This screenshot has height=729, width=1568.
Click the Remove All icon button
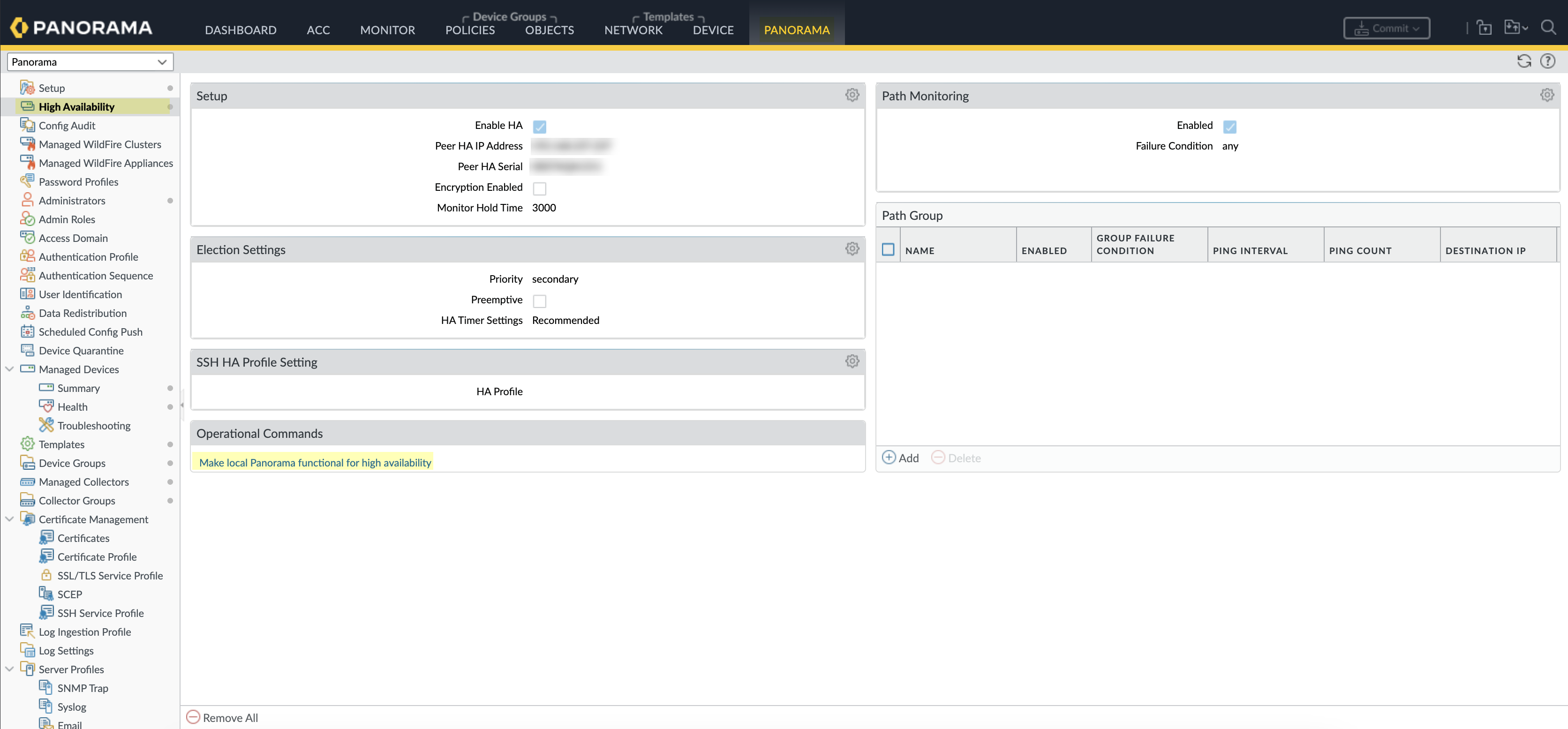193,717
